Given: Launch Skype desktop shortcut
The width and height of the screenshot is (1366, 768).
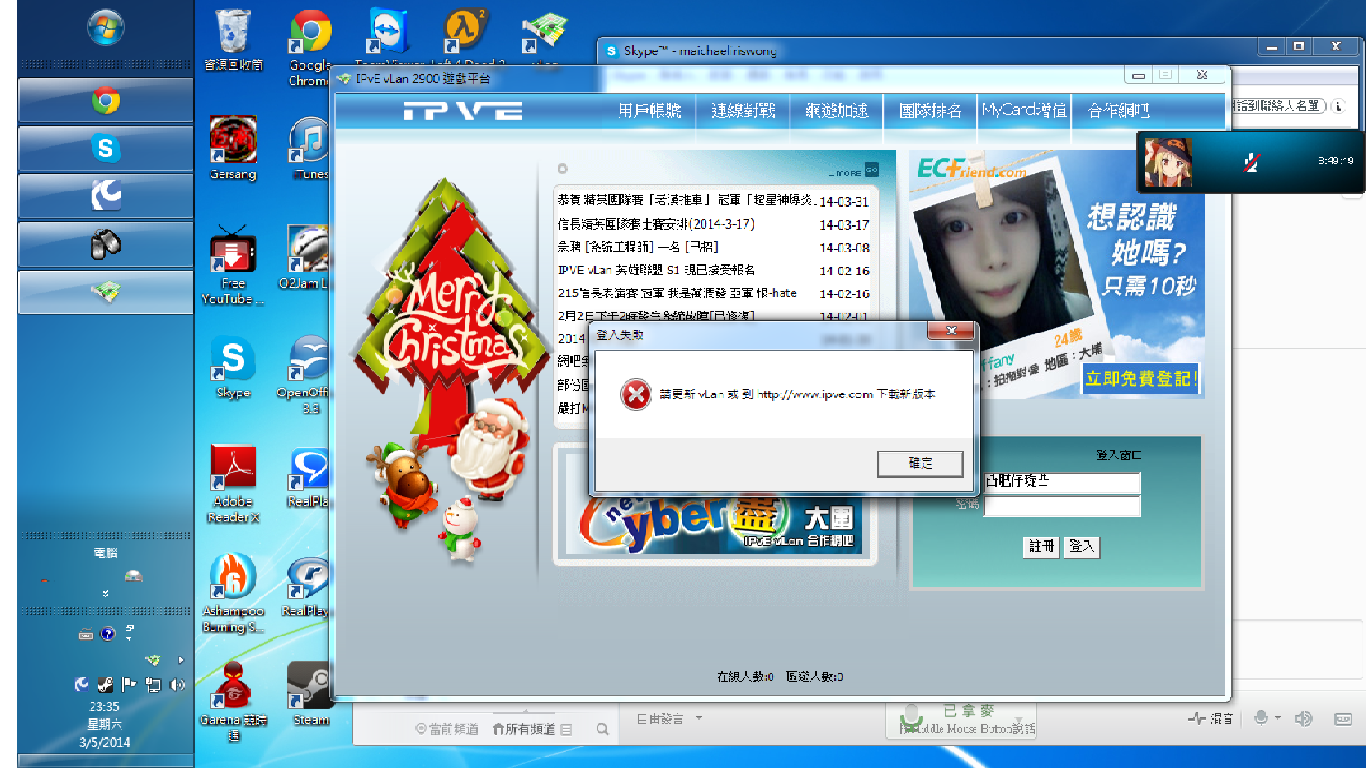Looking at the screenshot, I should pyautogui.click(x=233, y=367).
